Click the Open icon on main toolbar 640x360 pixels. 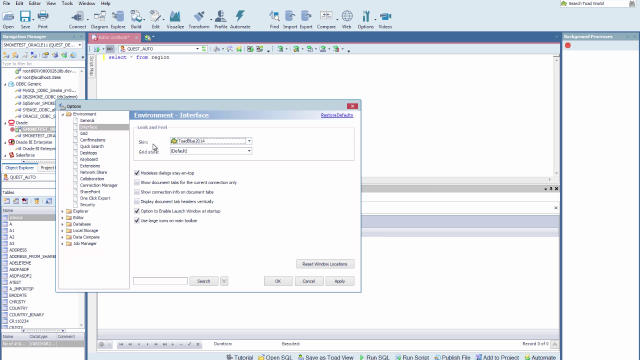(8, 19)
